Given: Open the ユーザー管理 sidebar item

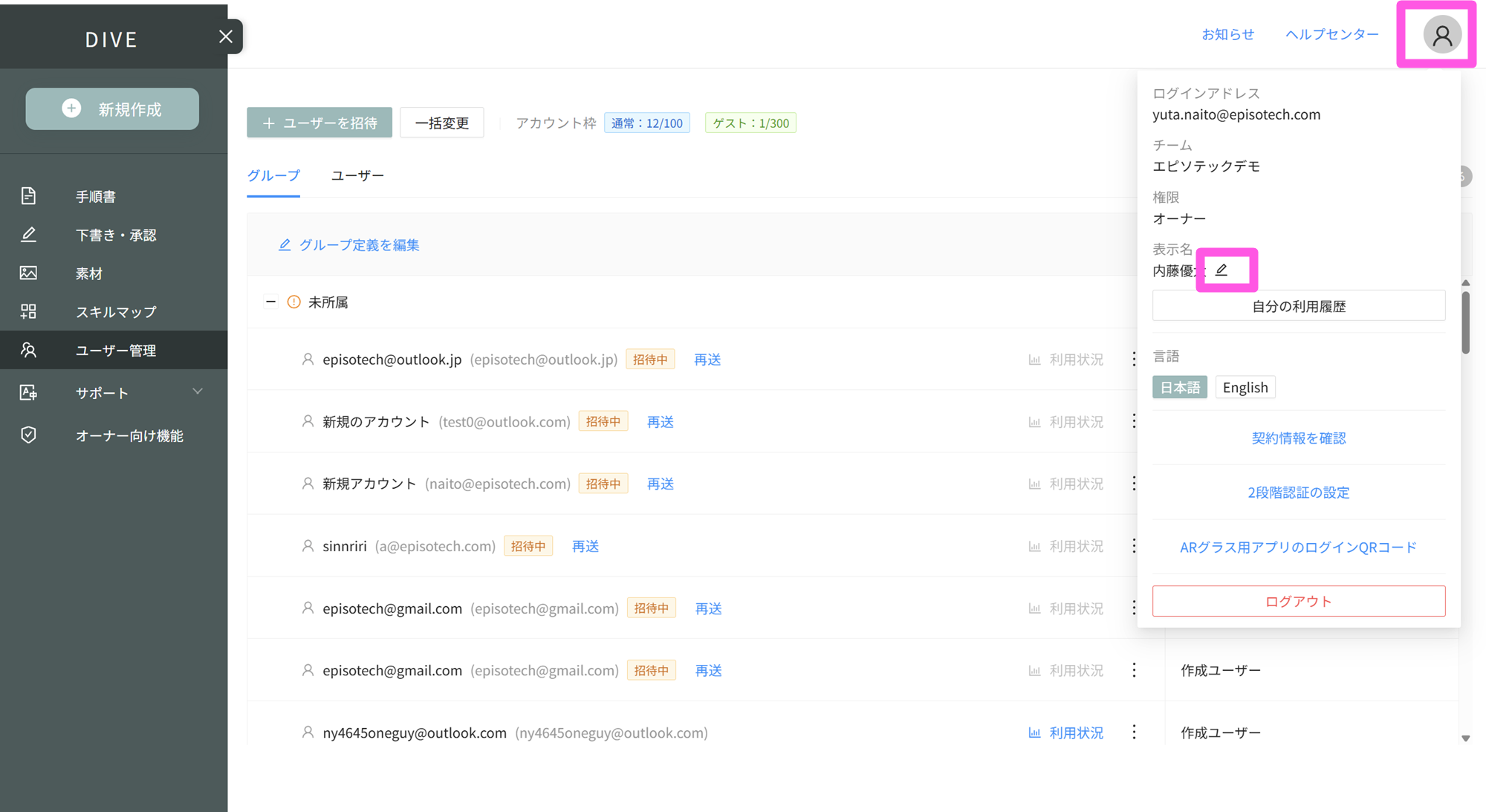Looking at the screenshot, I should 115,351.
